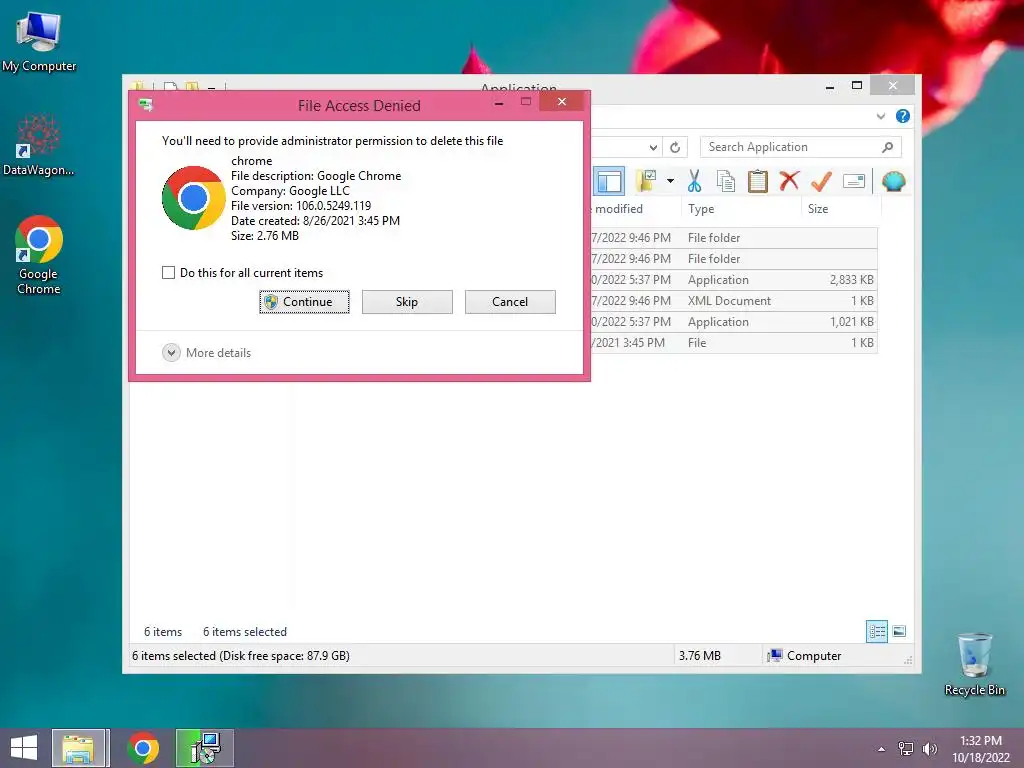The width and height of the screenshot is (1024, 768).
Task: Click the Computer label in status bar
Action: pyautogui.click(x=814, y=656)
